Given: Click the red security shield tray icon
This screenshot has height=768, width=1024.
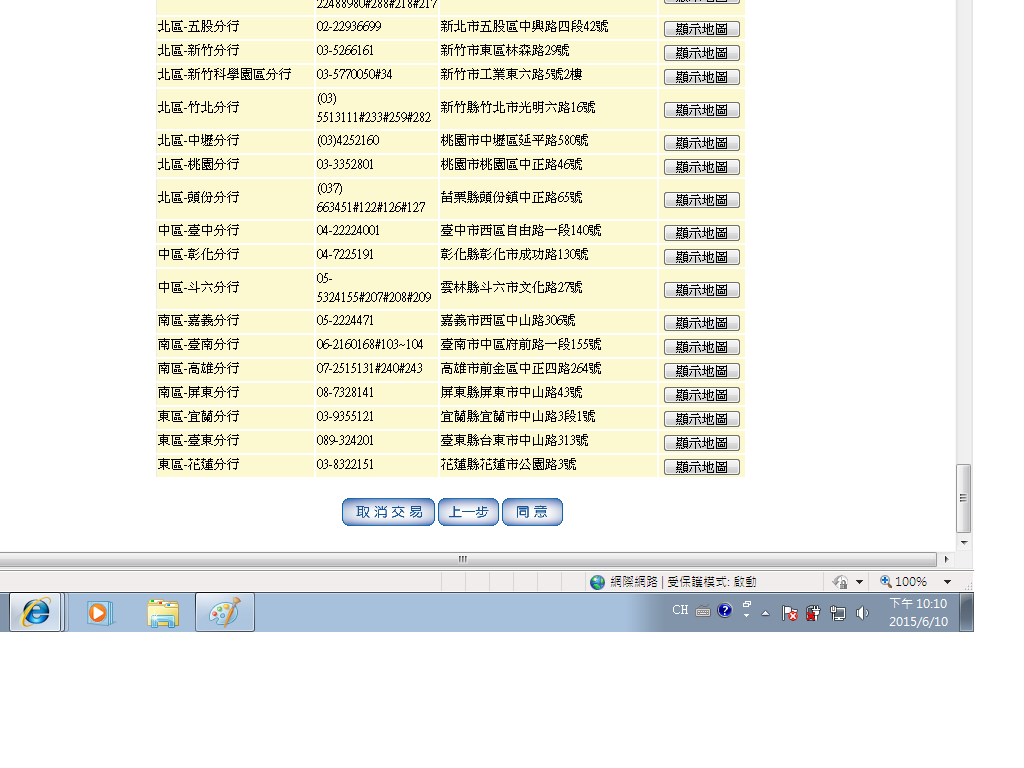Looking at the screenshot, I should [x=813, y=613].
